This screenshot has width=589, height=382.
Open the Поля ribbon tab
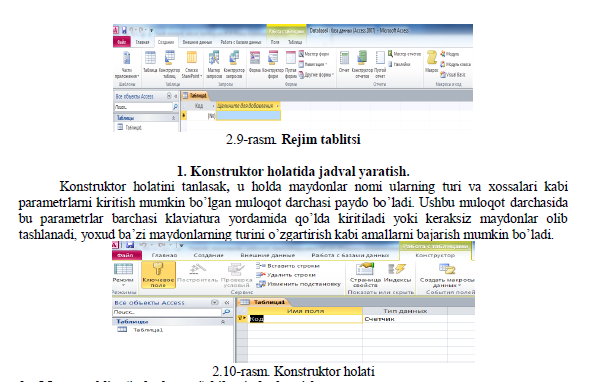(x=275, y=42)
